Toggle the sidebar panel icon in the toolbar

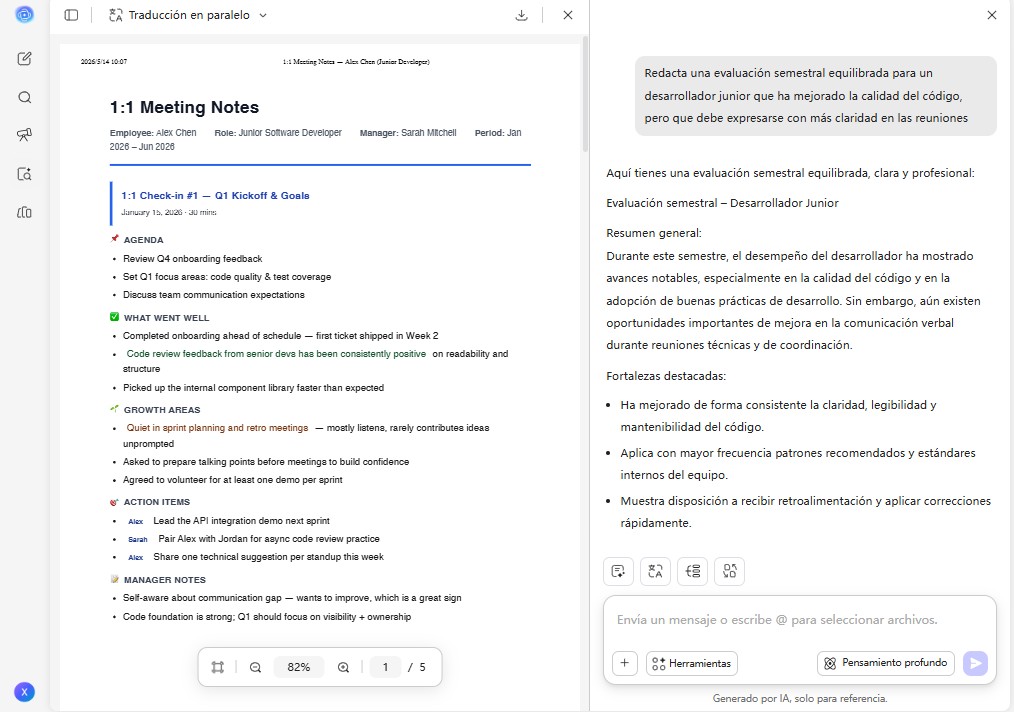tap(71, 15)
